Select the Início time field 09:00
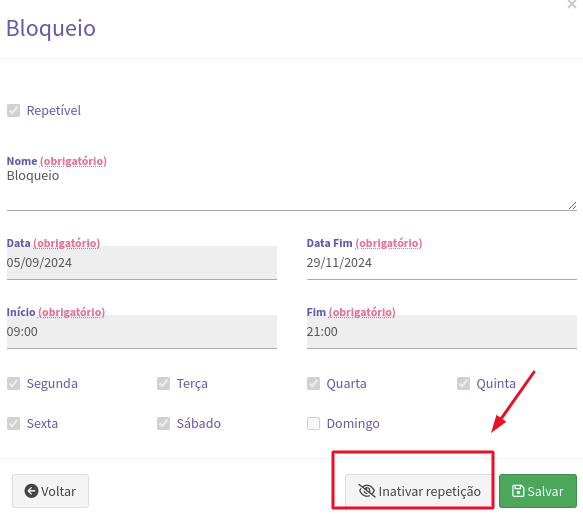 pos(142,332)
